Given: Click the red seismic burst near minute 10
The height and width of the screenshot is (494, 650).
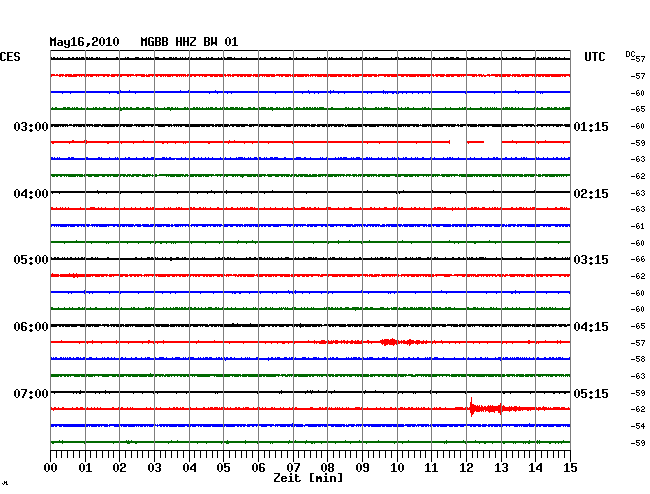Looking at the screenshot, I should [390, 342].
